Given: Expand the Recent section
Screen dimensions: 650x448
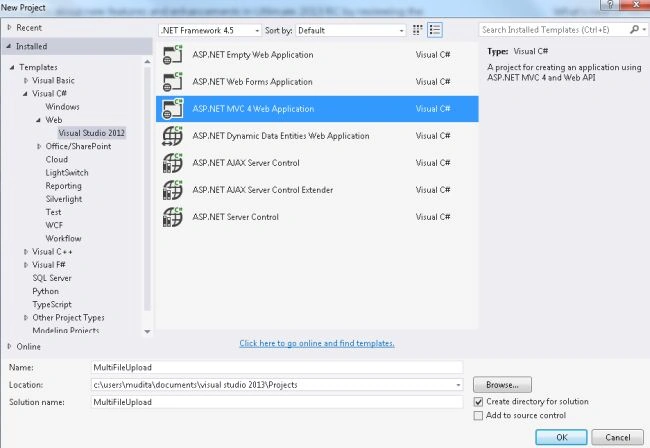Looking at the screenshot, I should (x=9, y=27).
